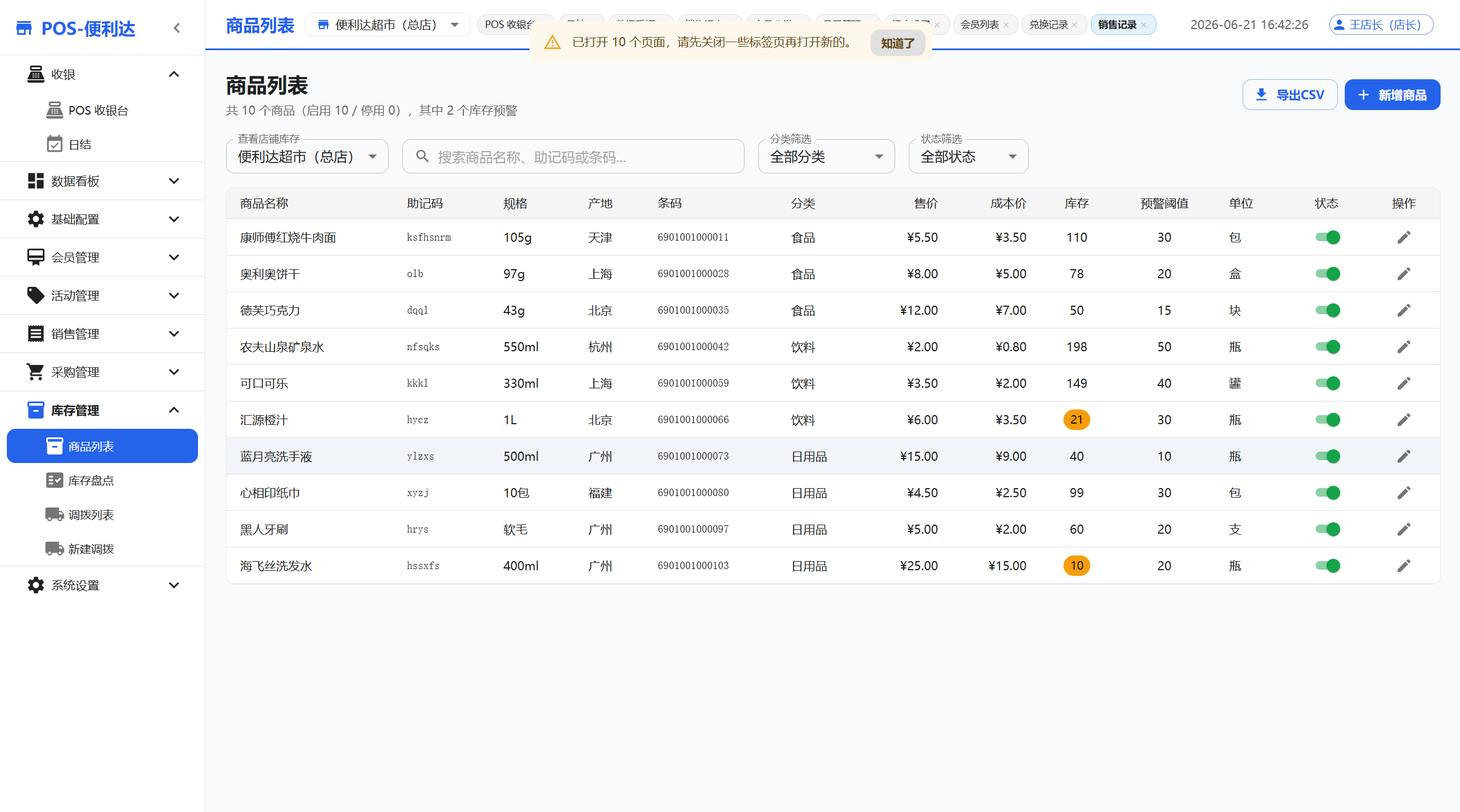Click the archive icon next to 库存管理

pos(36,410)
